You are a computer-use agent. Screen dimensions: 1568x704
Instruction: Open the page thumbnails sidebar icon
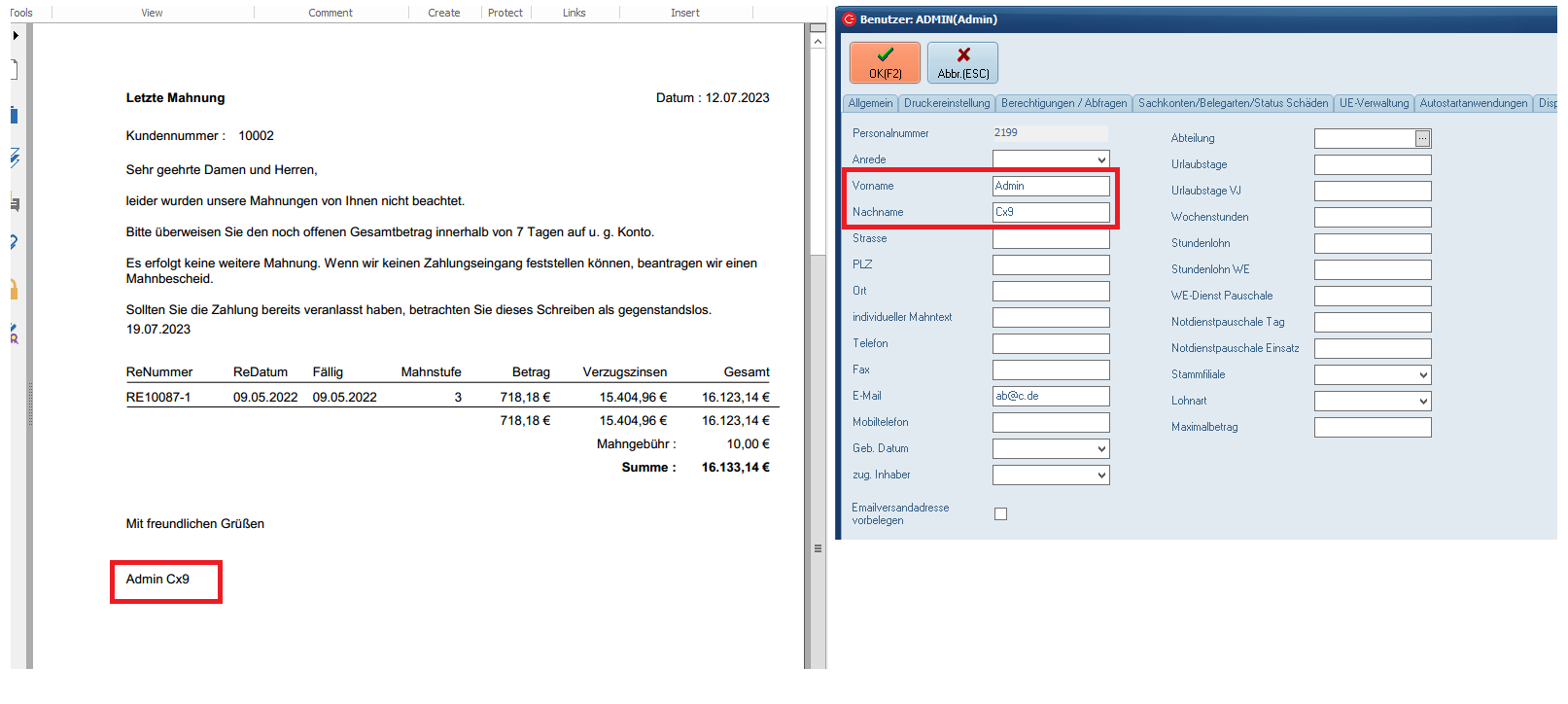[x=15, y=69]
